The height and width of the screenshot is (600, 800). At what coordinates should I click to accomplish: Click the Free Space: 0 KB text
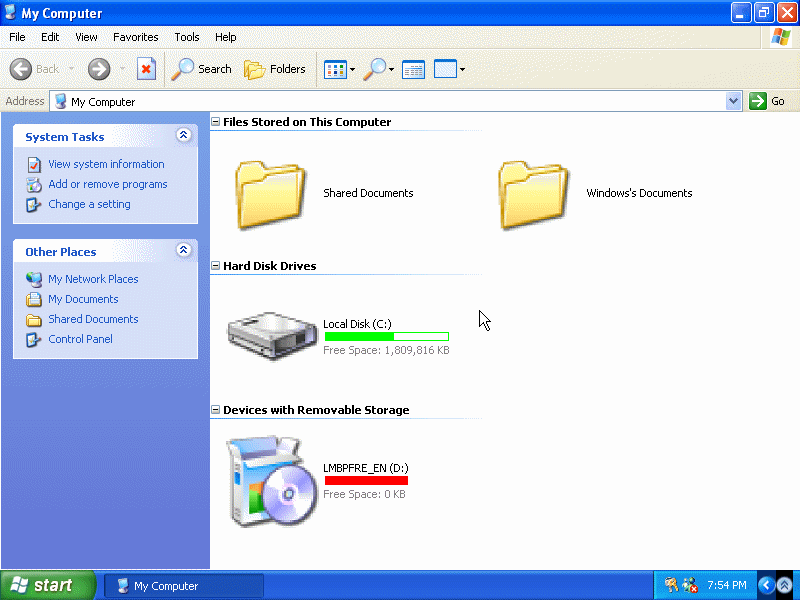pyautogui.click(x=364, y=494)
